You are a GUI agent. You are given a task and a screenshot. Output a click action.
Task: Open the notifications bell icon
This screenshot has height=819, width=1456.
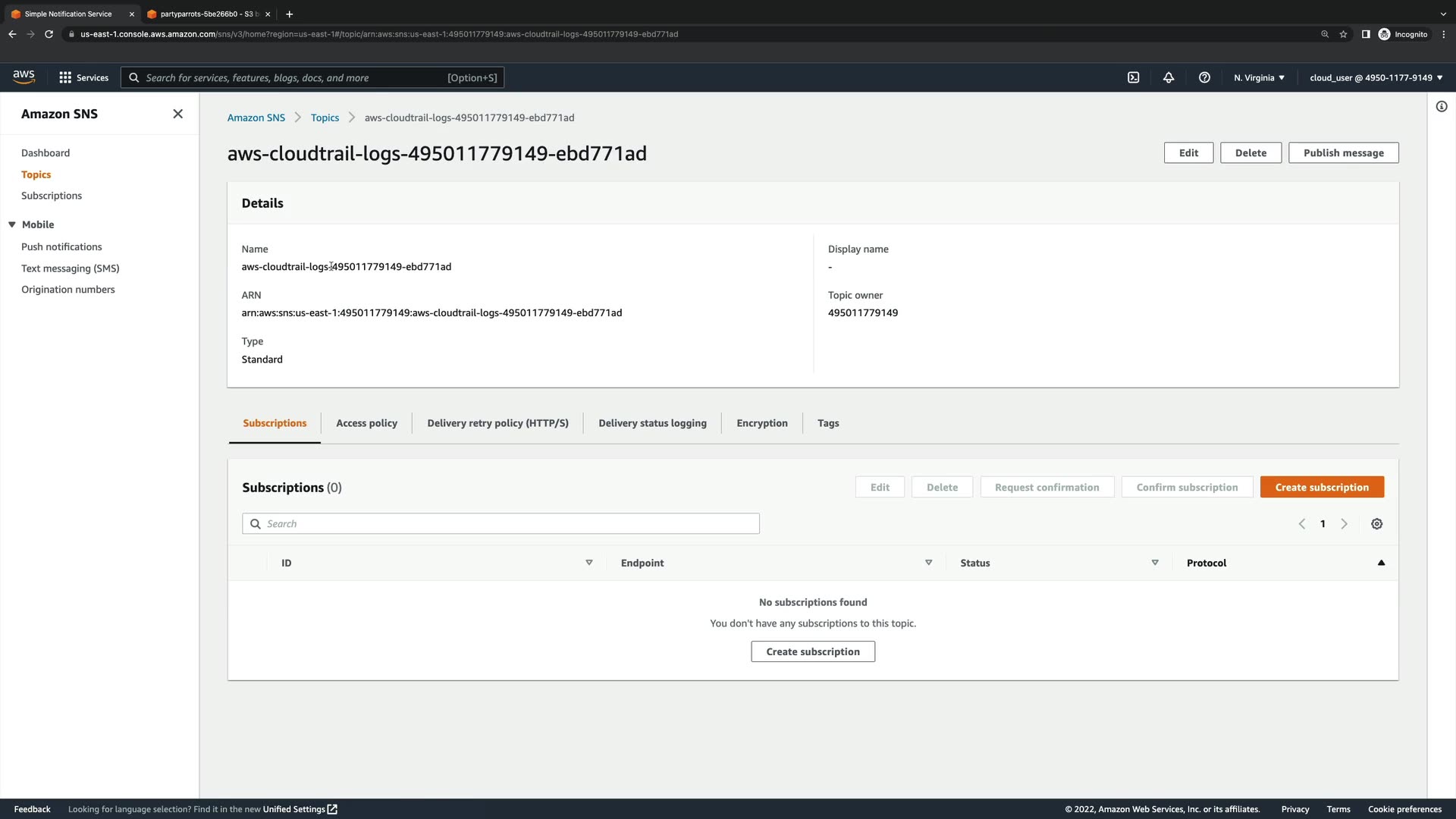1169,77
